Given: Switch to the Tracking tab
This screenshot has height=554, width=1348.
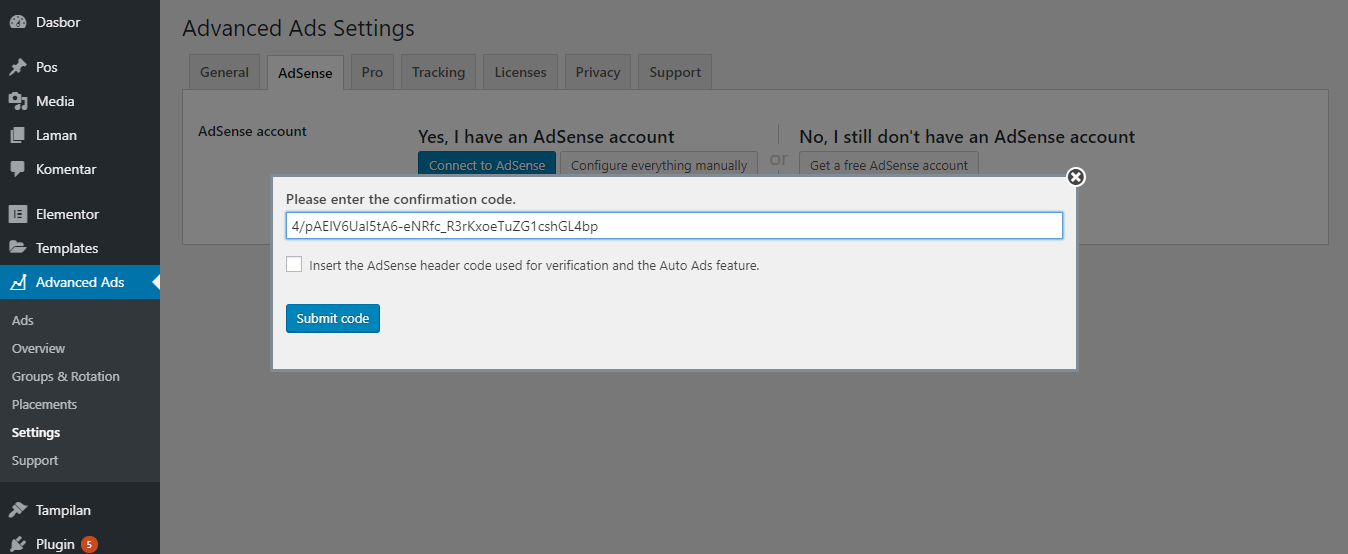Looking at the screenshot, I should [x=438, y=72].
